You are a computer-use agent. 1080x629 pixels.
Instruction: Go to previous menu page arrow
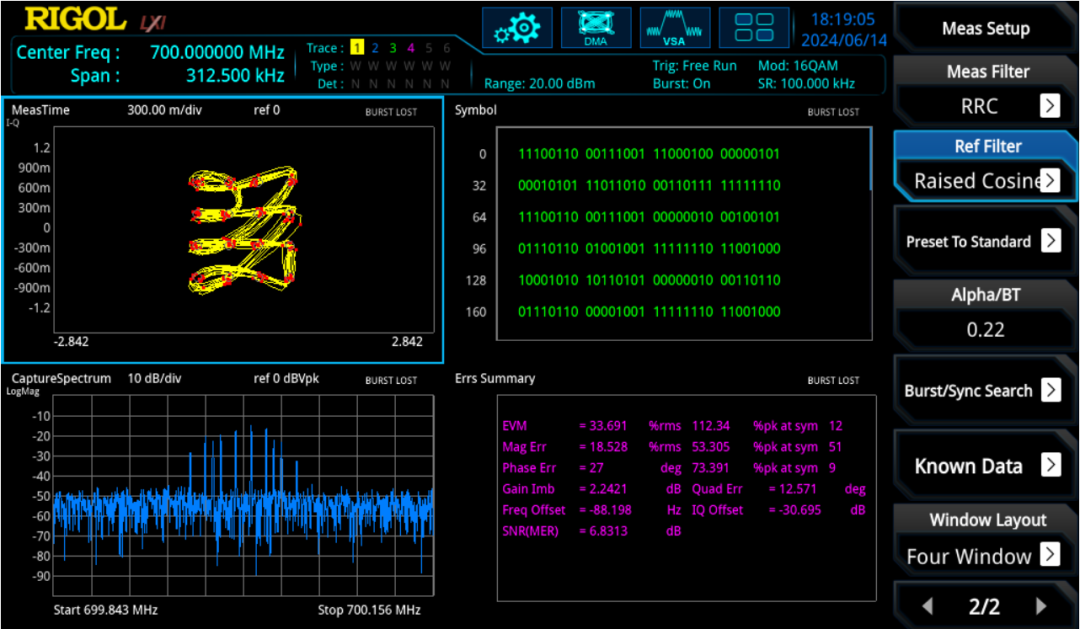pyautogui.click(x=927, y=606)
